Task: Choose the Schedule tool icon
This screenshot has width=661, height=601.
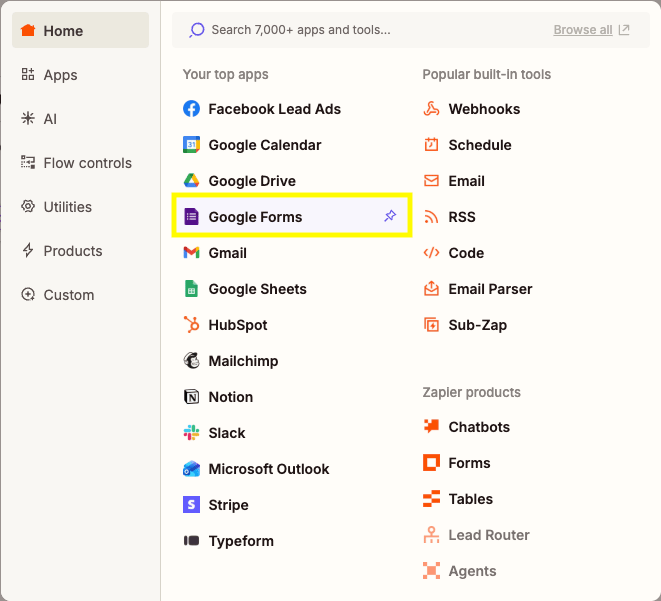Action: click(x=431, y=145)
